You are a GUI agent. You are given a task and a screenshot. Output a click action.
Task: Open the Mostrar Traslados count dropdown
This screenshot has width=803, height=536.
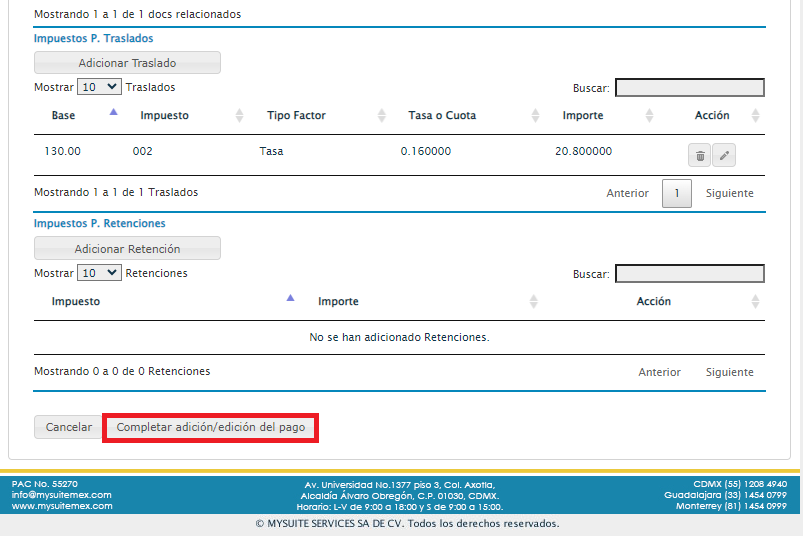click(x=99, y=87)
